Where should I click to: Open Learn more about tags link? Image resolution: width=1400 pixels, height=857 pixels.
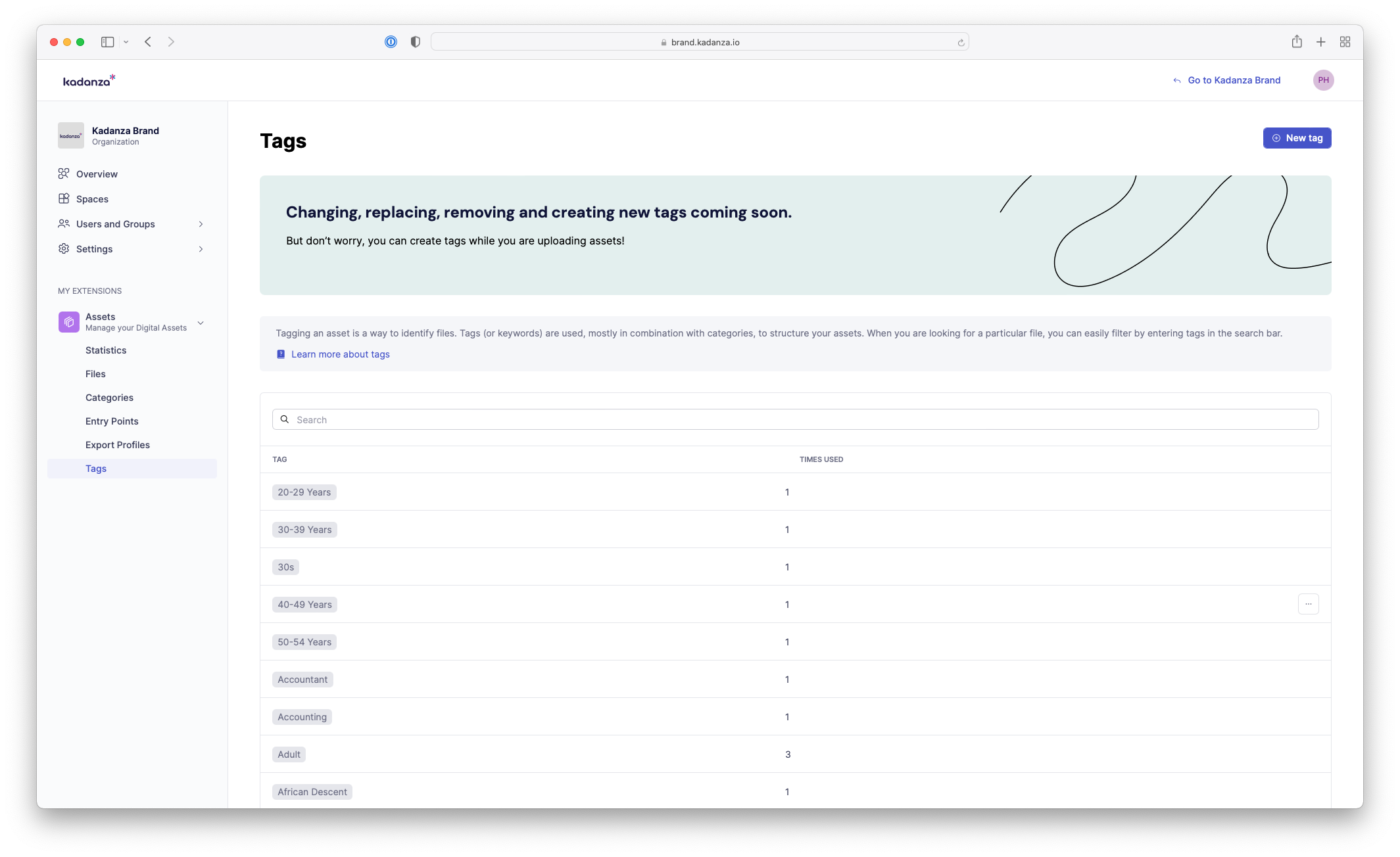coord(340,354)
